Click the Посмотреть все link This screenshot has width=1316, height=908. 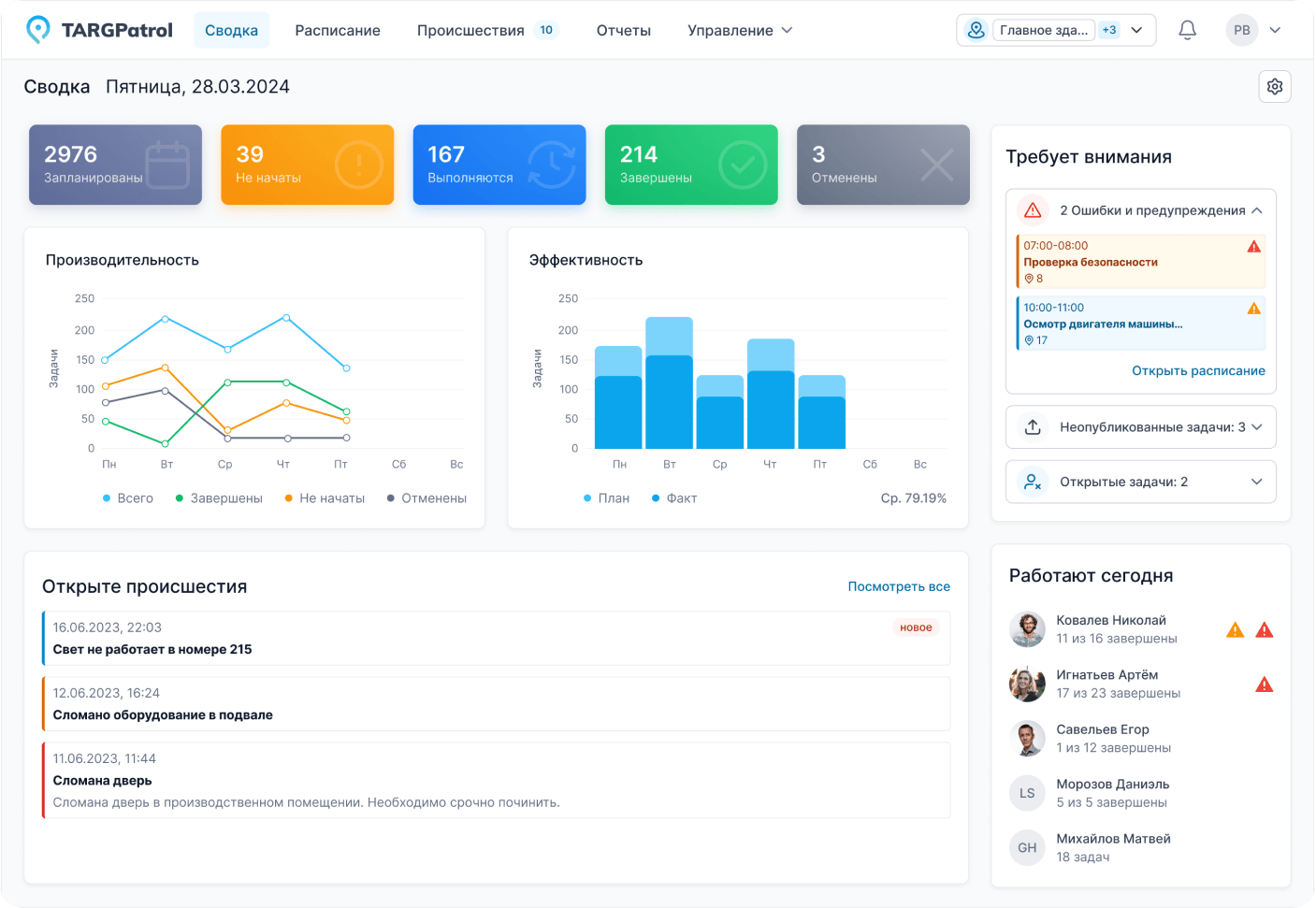[x=897, y=586]
